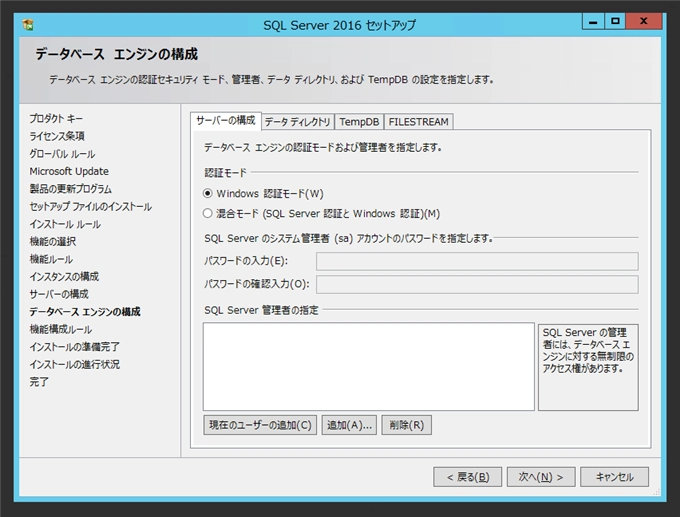Click 完了 step in sidebar
This screenshot has width=680, height=517.
(x=39, y=382)
